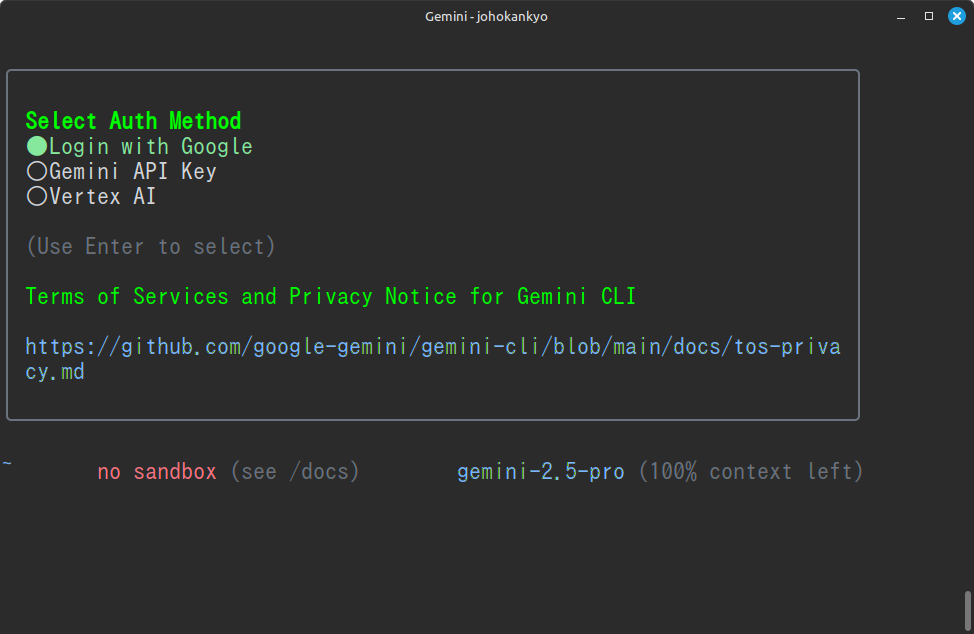This screenshot has height=634, width=974.
Task: Click the 'Vertex AI' option text
Action: tap(103, 197)
